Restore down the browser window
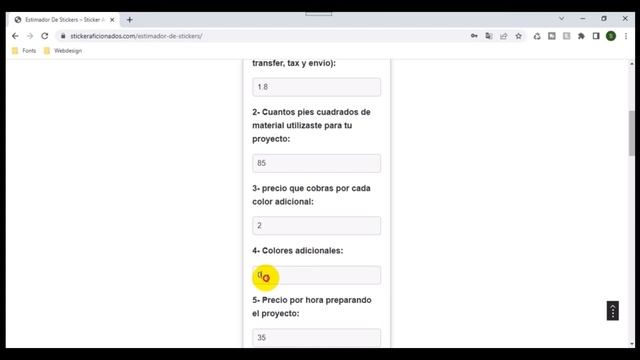The width and height of the screenshot is (640, 360). click(x=604, y=19)
